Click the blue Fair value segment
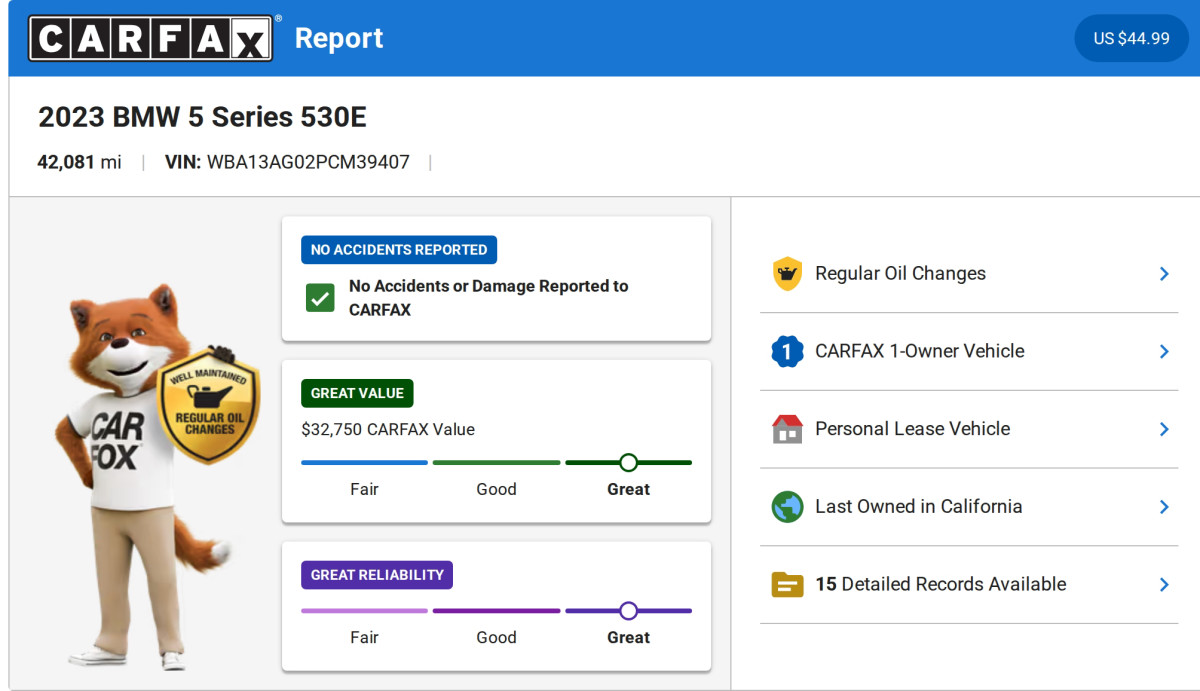The height and width of the screenshot is (691, 1200). pos(364,463)
